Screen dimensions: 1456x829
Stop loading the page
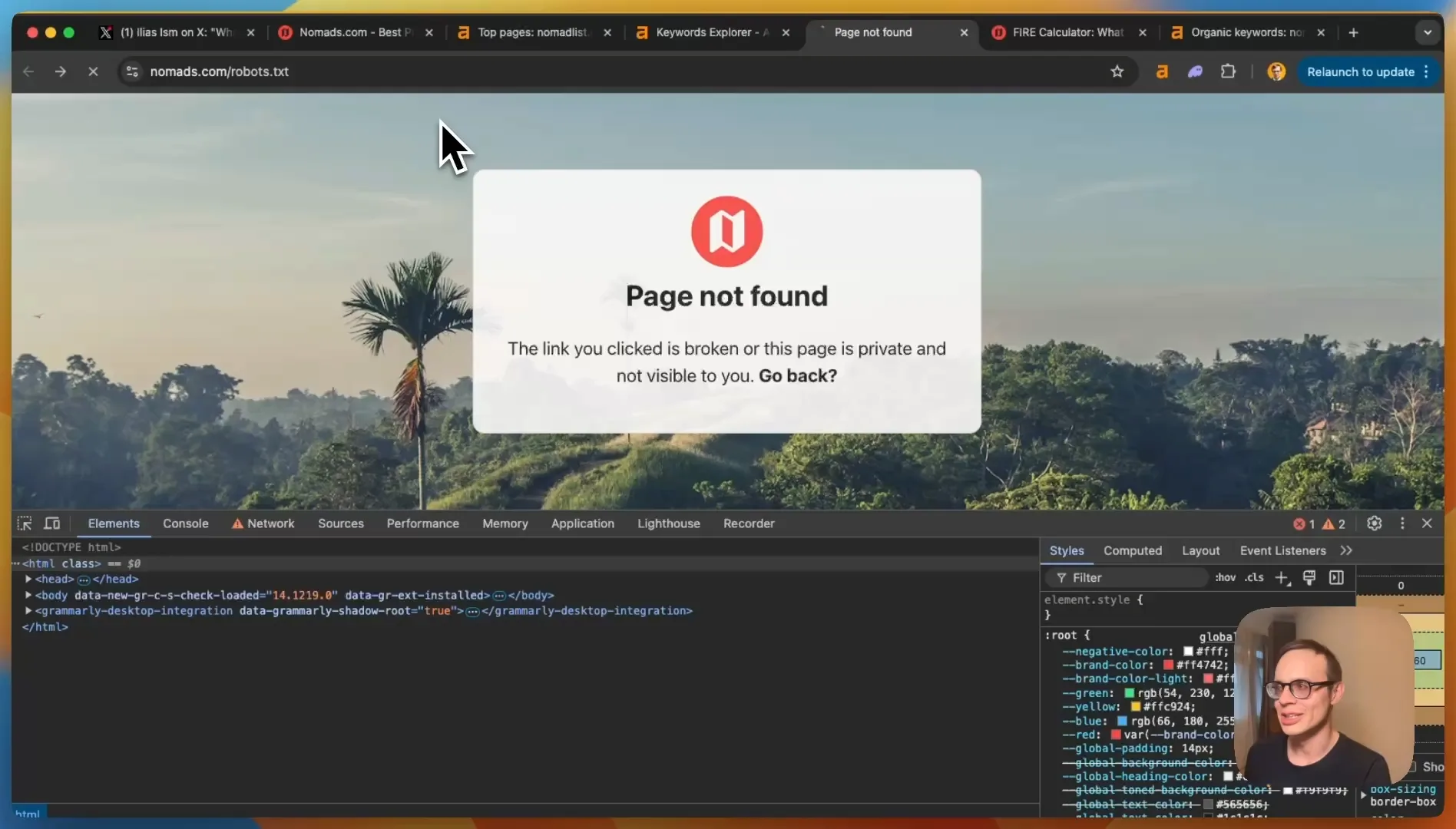pyautogui.click(x=93, y=71)
